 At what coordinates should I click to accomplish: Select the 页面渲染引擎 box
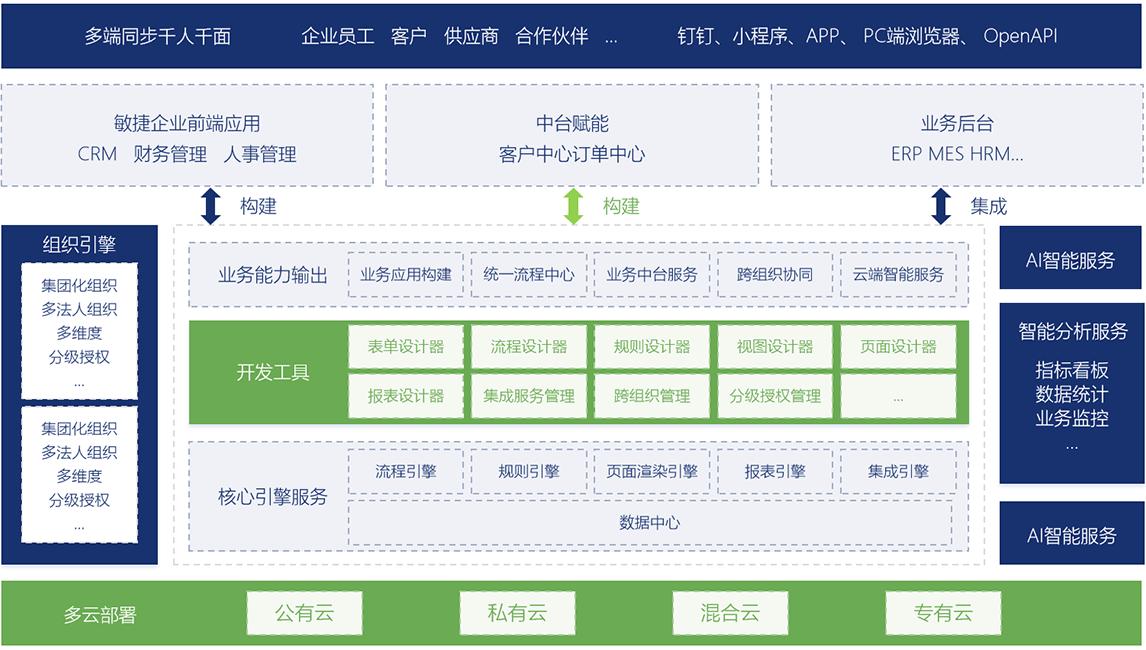(652, 472)
